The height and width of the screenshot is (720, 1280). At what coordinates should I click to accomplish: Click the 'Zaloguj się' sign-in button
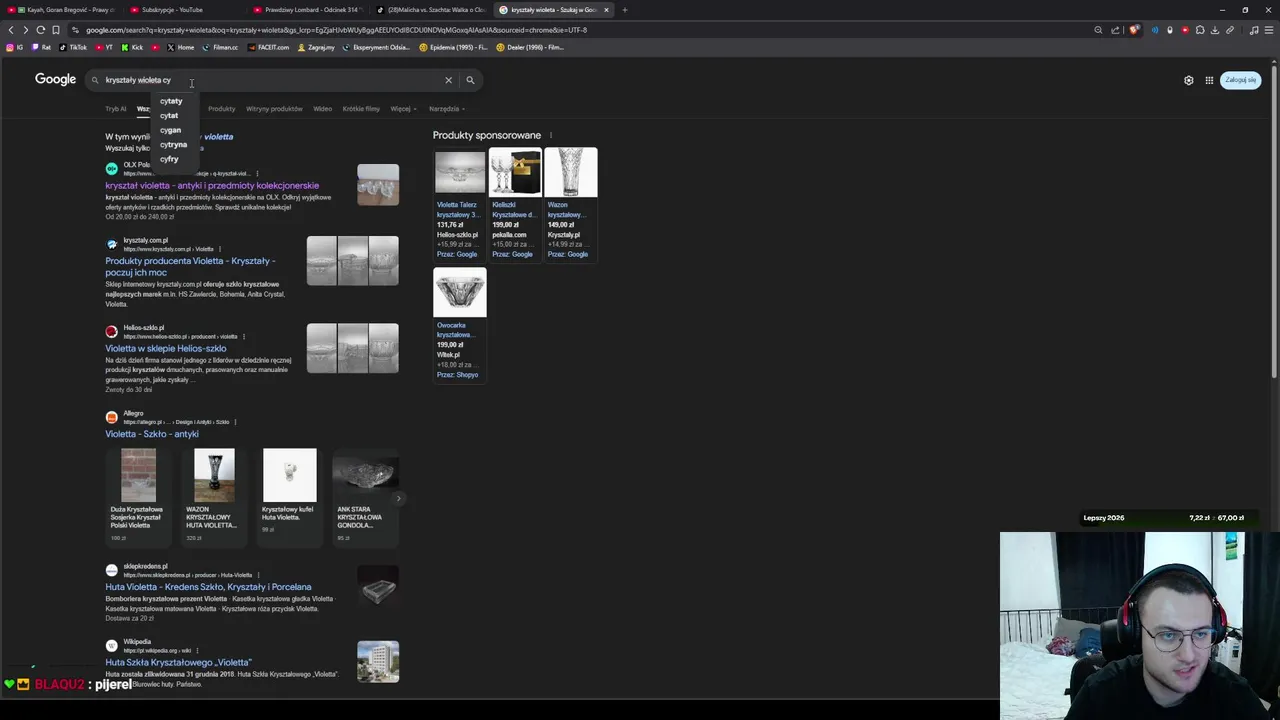(1240, 80)
